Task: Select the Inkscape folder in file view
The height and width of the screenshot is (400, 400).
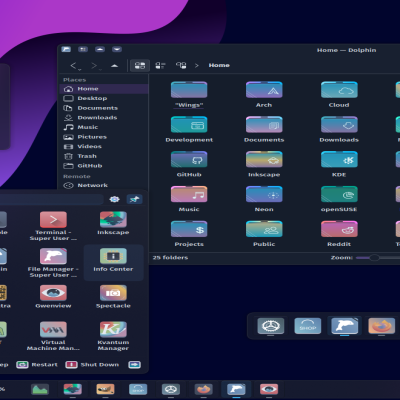Action: point(264,159)
